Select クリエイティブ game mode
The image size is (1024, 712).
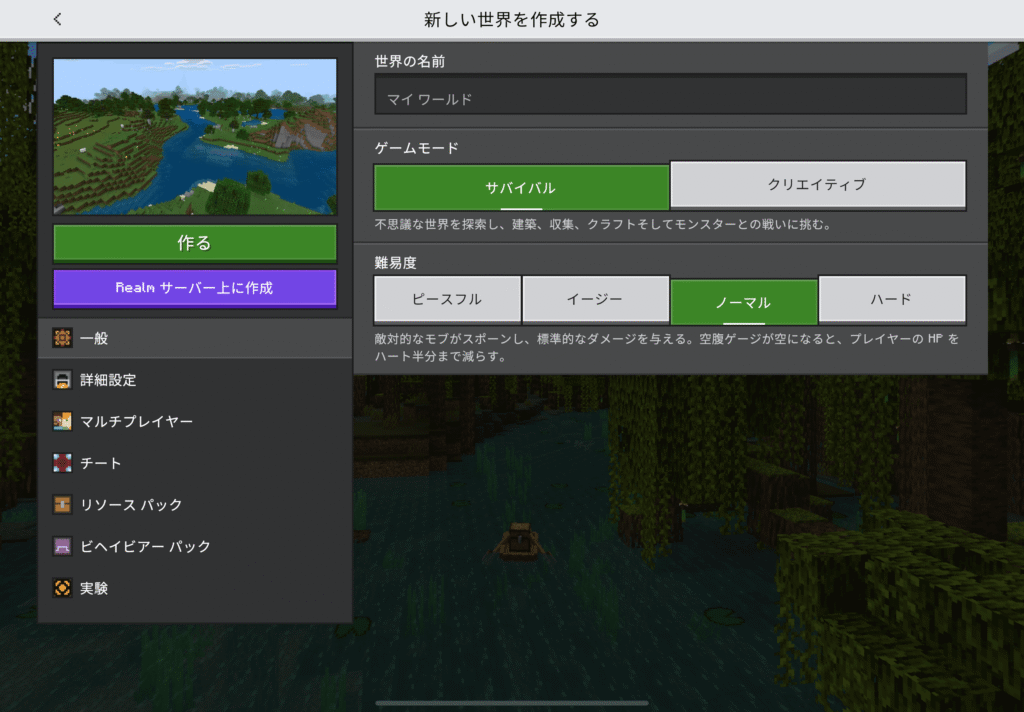(818, 185)
